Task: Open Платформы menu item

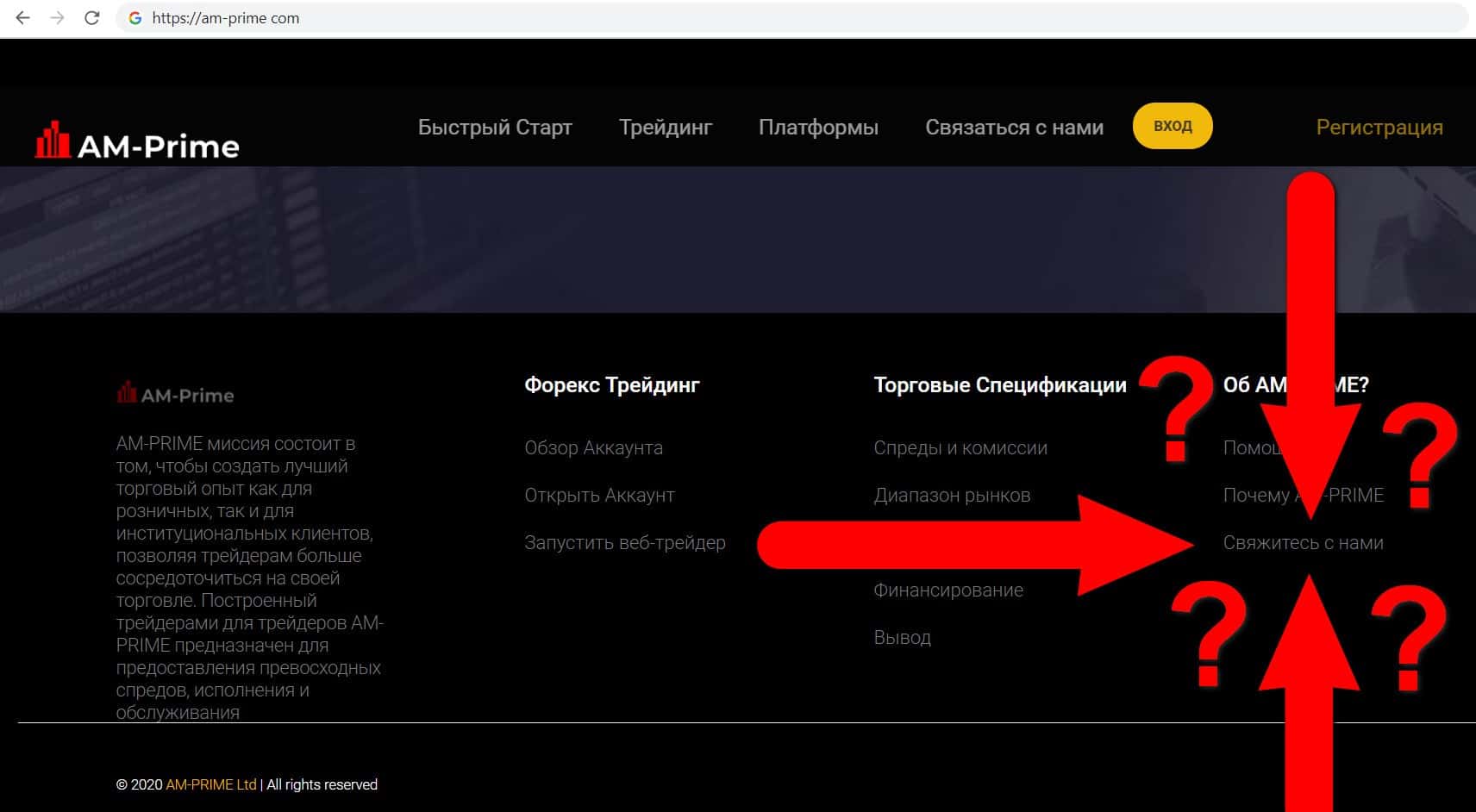Action: [818, 128]
